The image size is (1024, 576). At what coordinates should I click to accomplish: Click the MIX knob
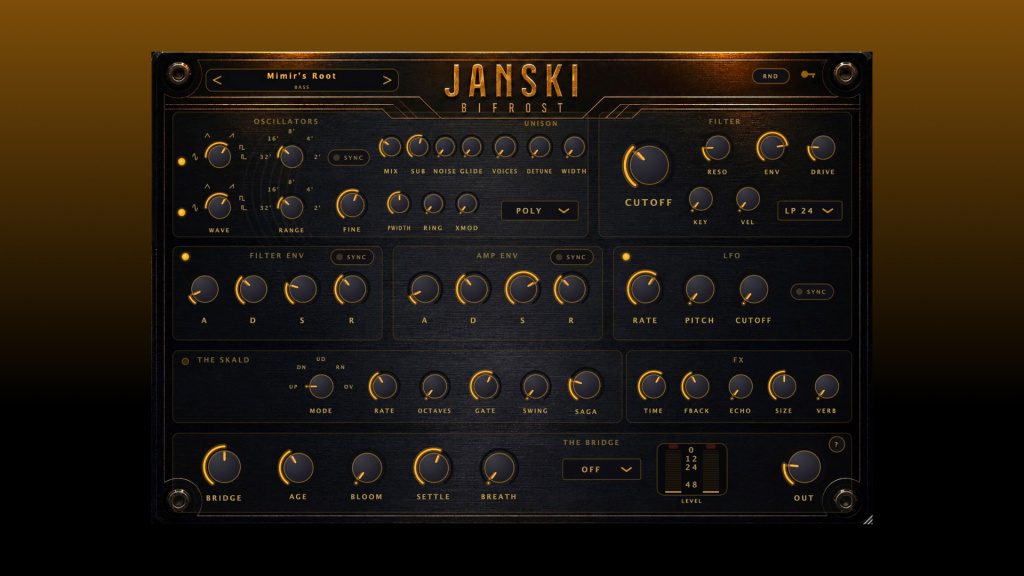coord(391,148)
